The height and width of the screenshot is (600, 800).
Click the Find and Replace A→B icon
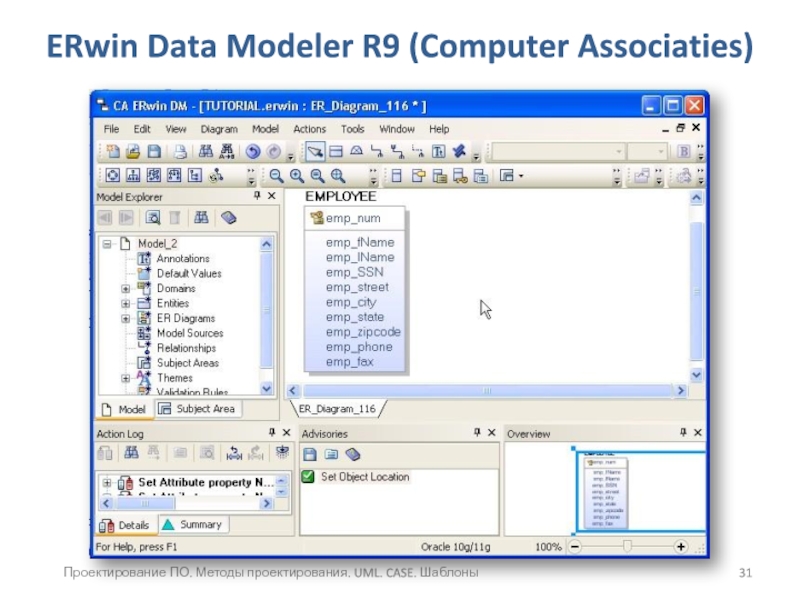click(227, 152)
